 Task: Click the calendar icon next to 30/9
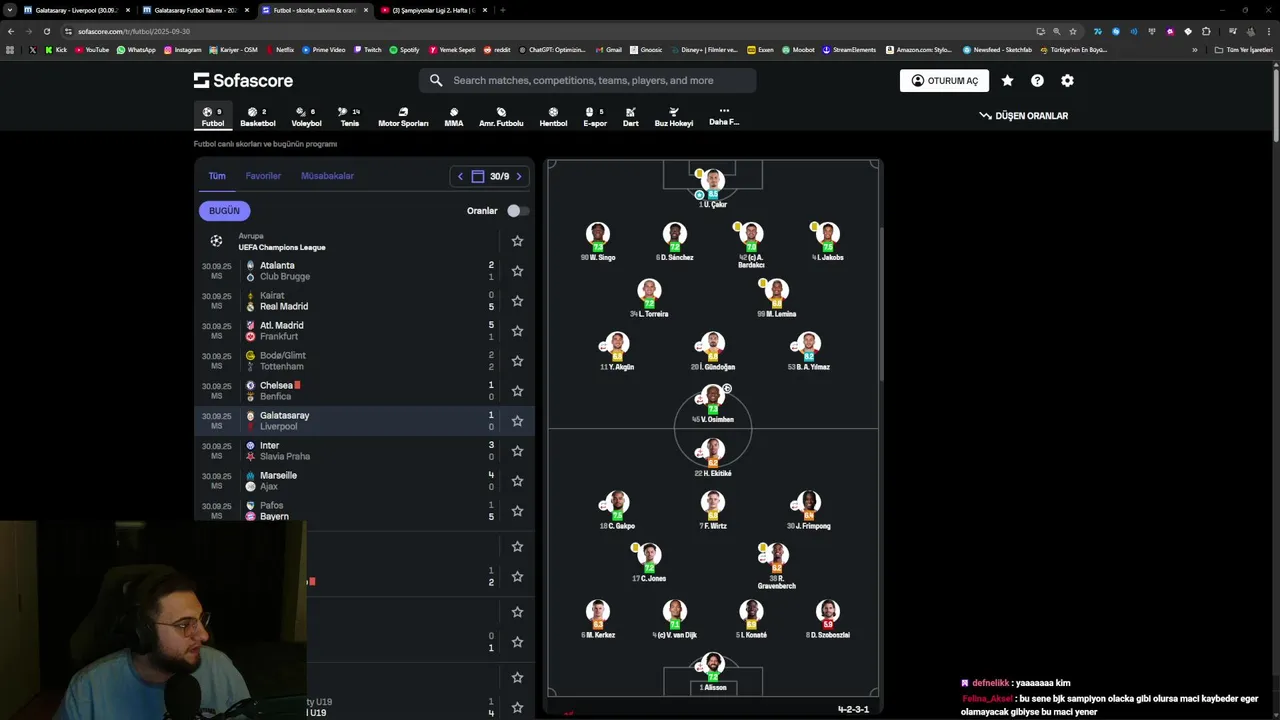(478, 176)
